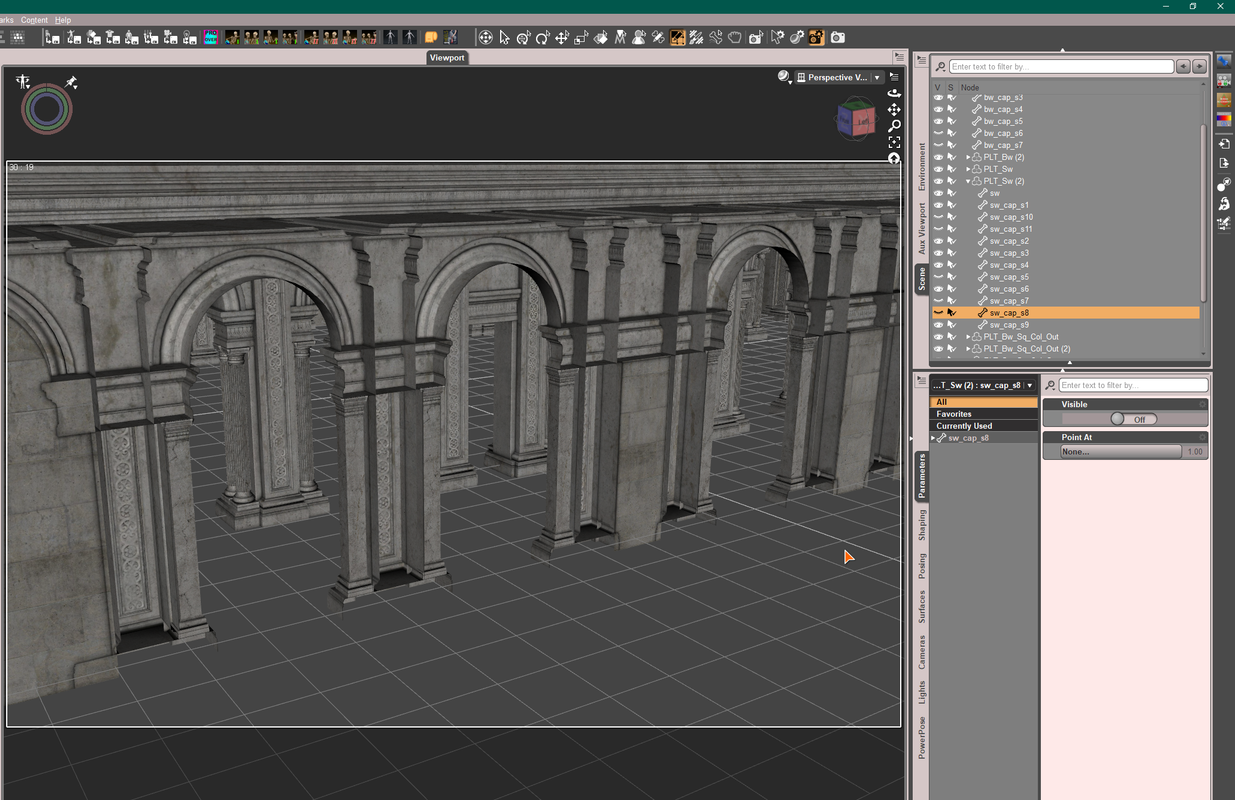
Task: Click the frame-selection icon in viewport controls
Action: (x=894, y=142)
